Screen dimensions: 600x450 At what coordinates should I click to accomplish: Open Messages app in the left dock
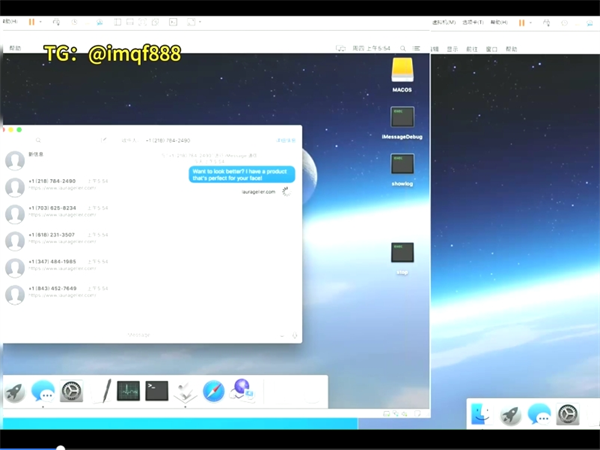pyautogui.click(x=43, y=391)
